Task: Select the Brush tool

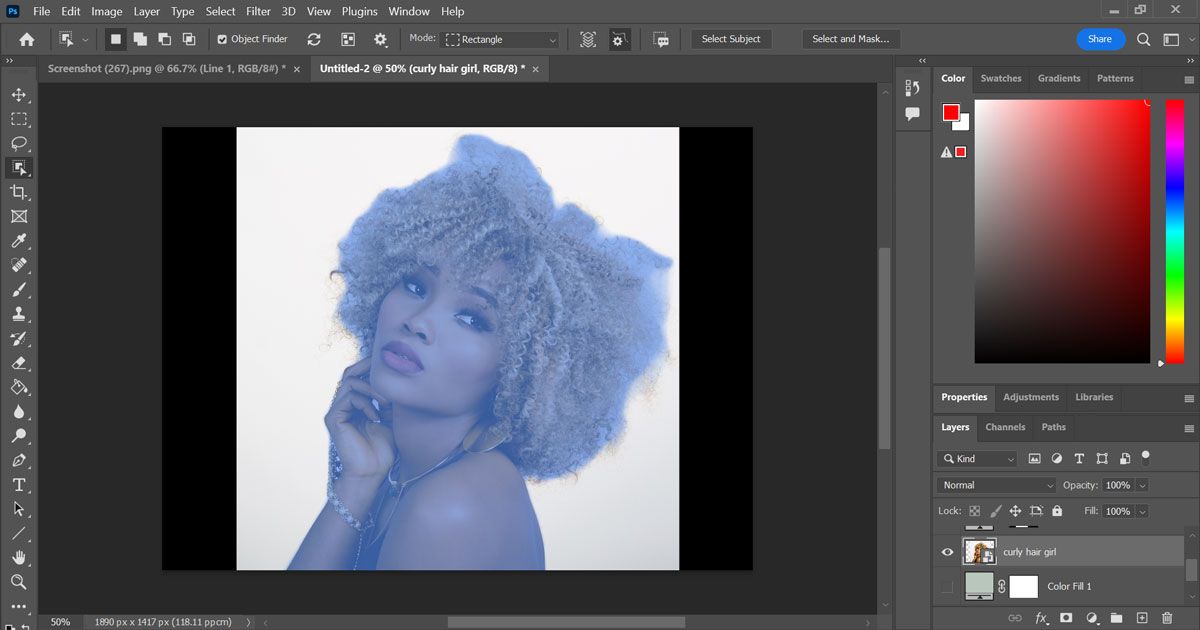Action: 18,290
